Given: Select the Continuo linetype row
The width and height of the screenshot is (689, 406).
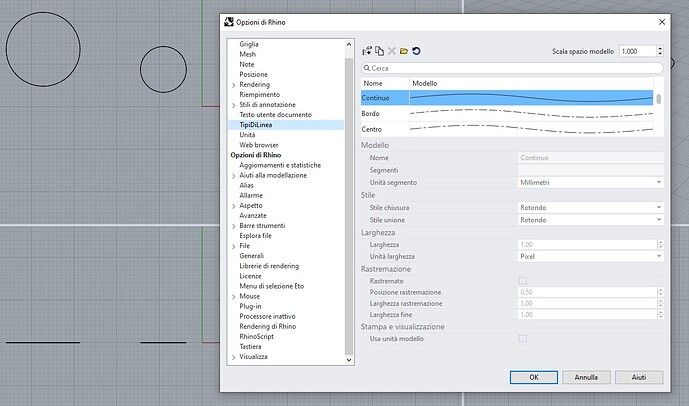Looking at the screenshot, I should (x=507, y=98).
